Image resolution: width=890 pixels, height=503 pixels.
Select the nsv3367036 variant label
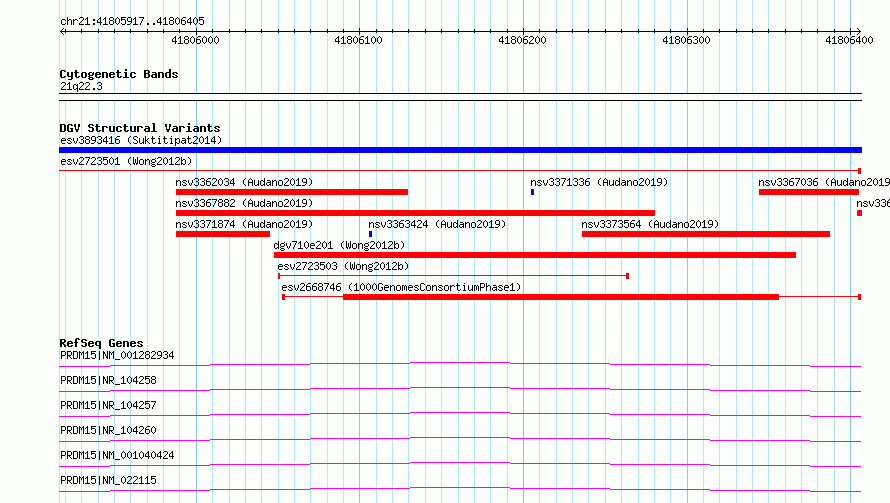point(824,182)
